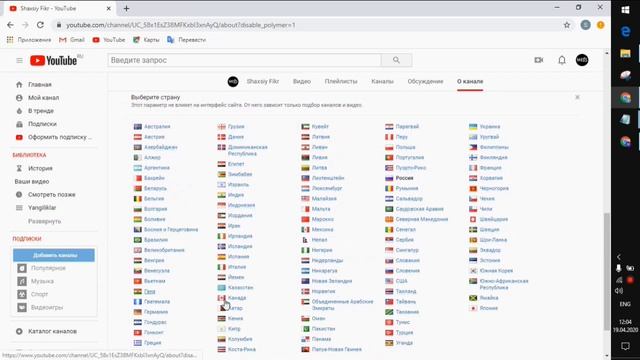Show hidden tray icons with the chevron

[619, 257]
